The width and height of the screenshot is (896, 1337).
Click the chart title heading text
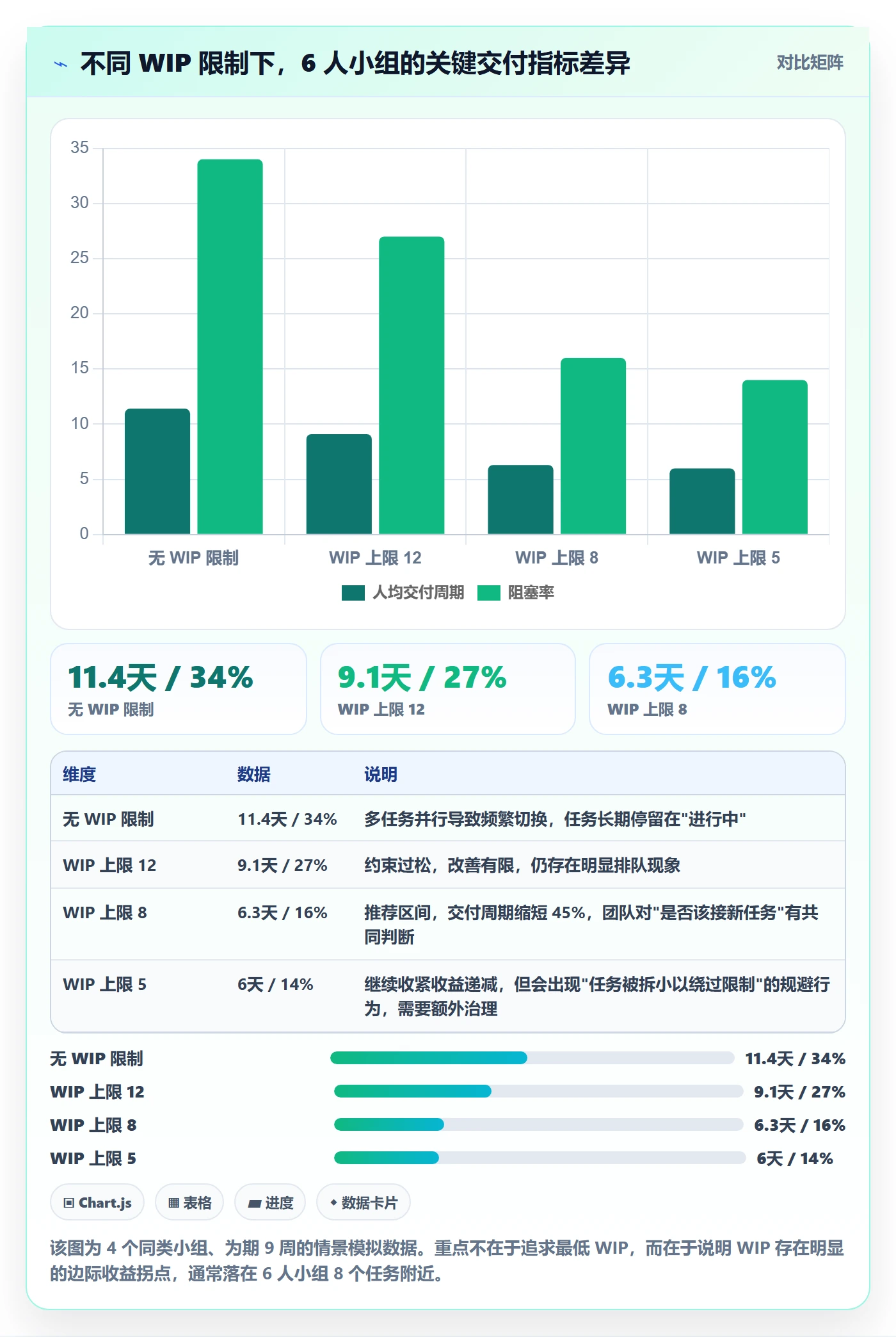pyautogui.click(x=355, y=63)
